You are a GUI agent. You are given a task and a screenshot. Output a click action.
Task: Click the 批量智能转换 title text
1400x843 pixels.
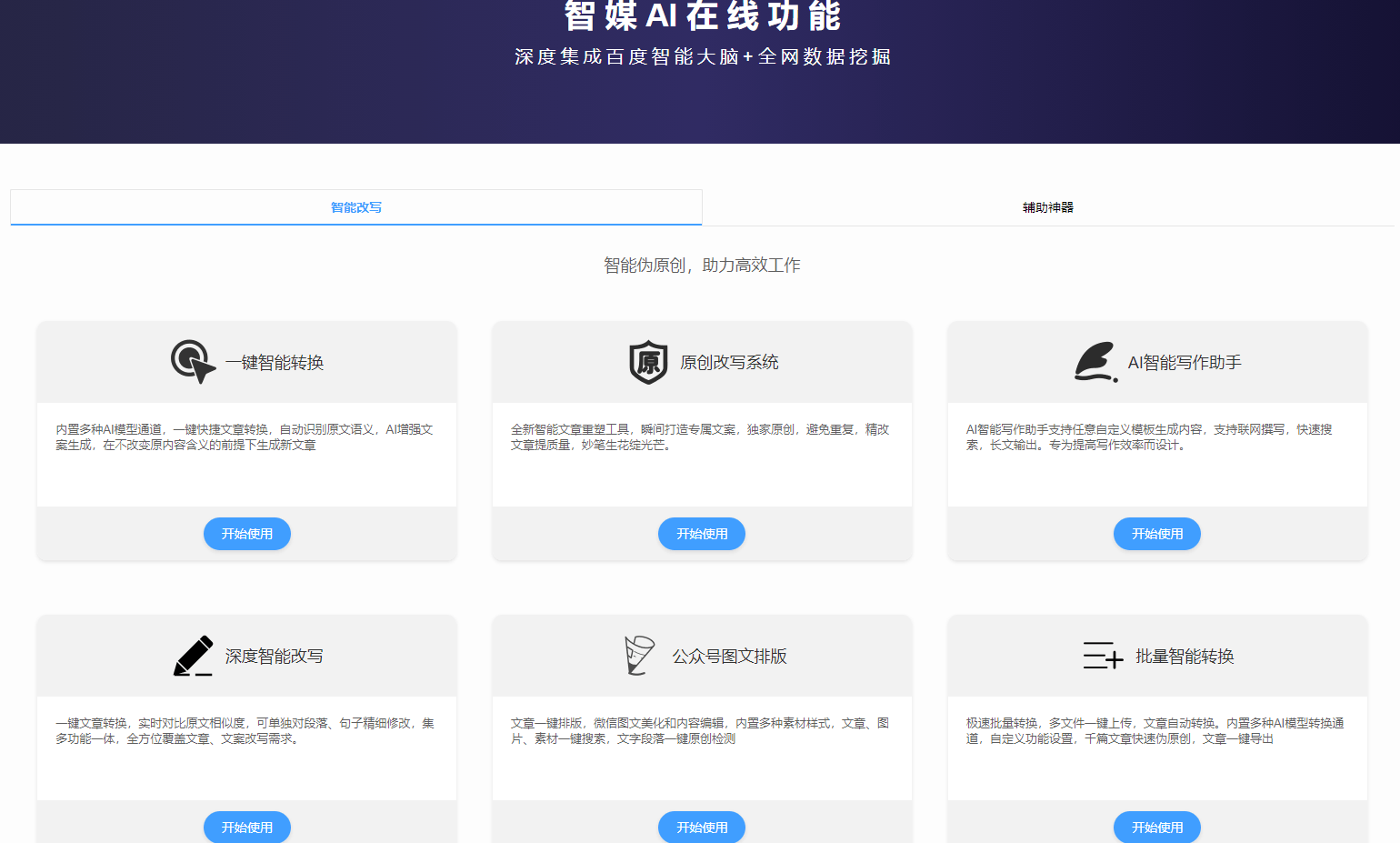point(1184,657)
